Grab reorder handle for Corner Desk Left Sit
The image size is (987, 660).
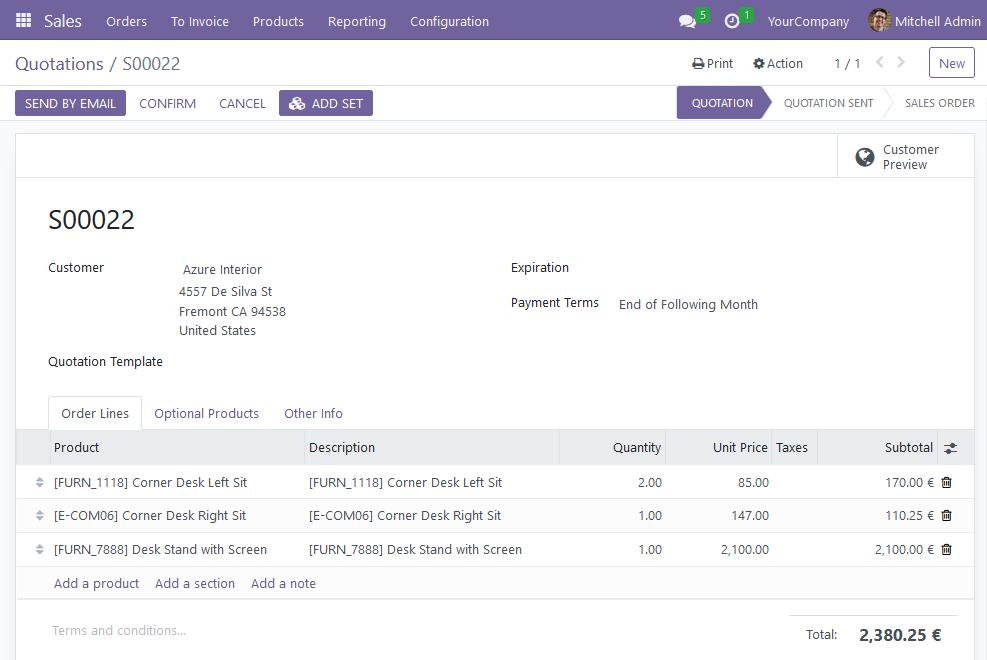point(40,483)
